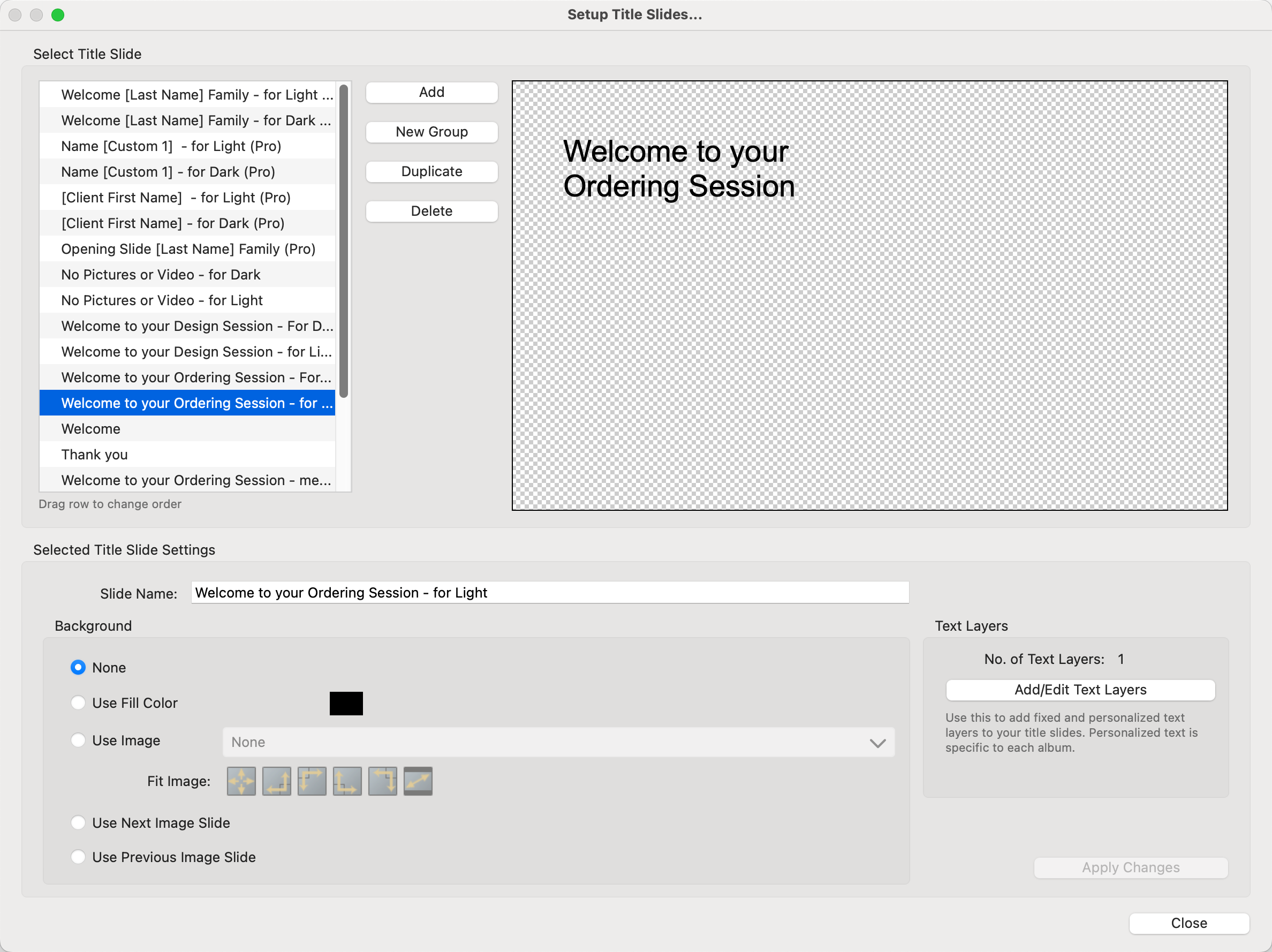The height and width of the screenshot is (952, 1272).
Task: Click the four-way arrows Fit Image icon
Action: [x=241, y=781]
